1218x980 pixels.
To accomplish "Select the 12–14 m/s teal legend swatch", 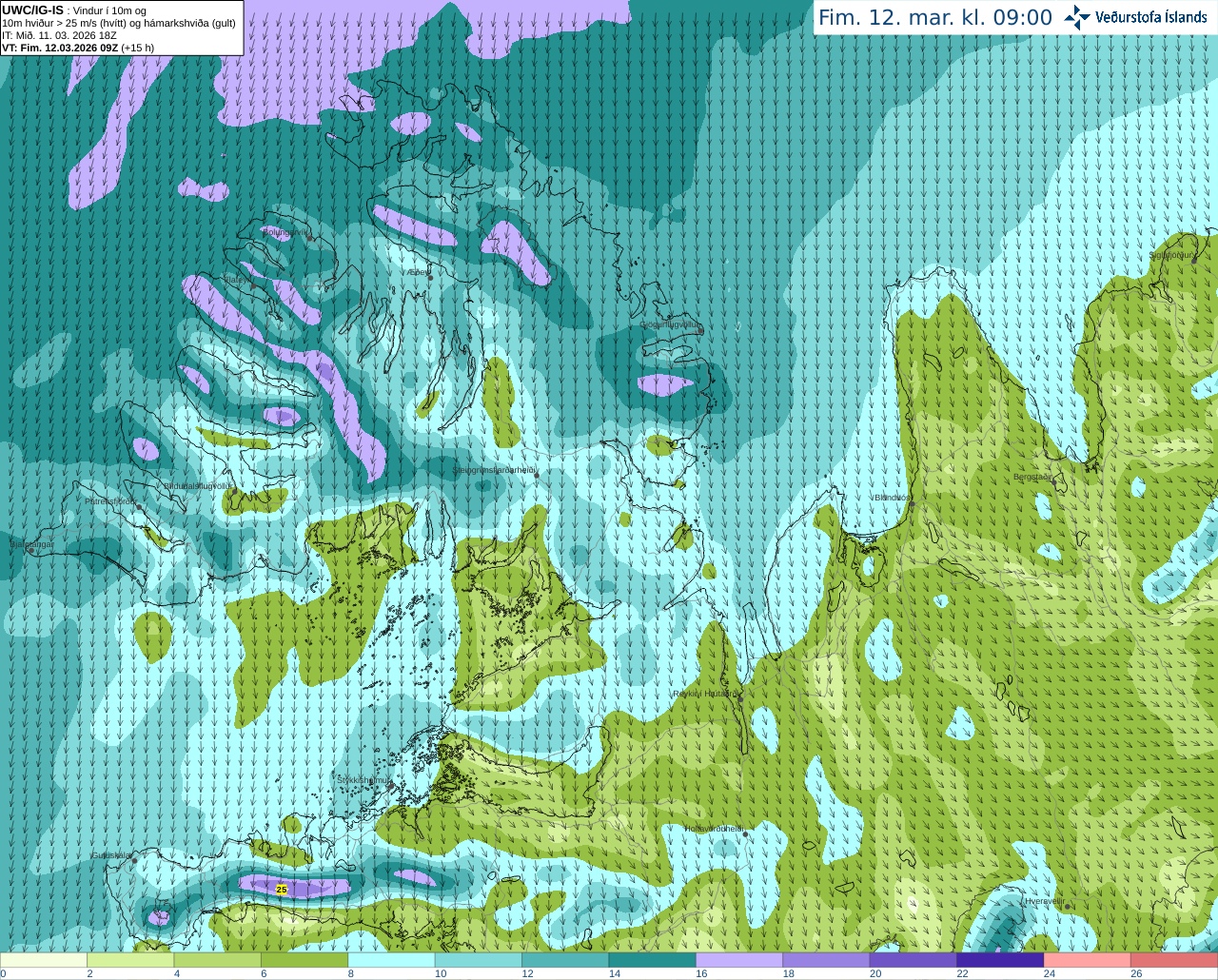I will point(565,960).
